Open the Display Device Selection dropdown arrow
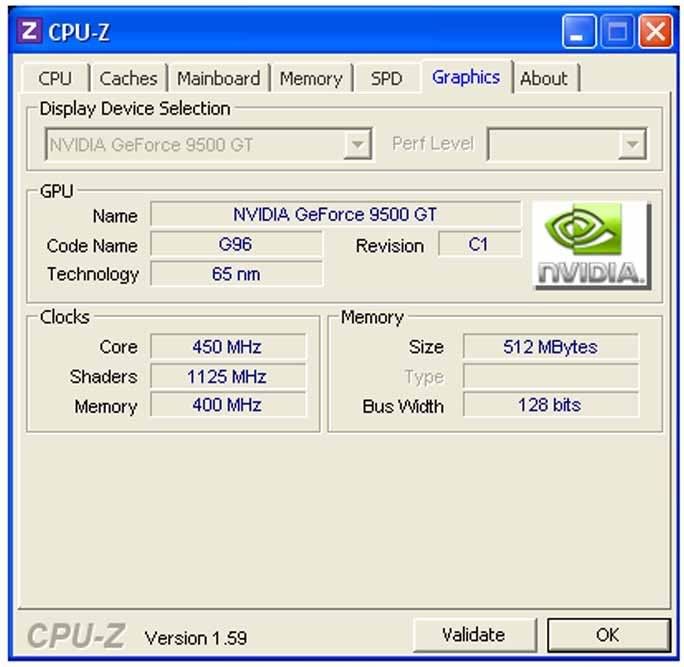Viewport: 684px width, 667px height. click(357, 144)
